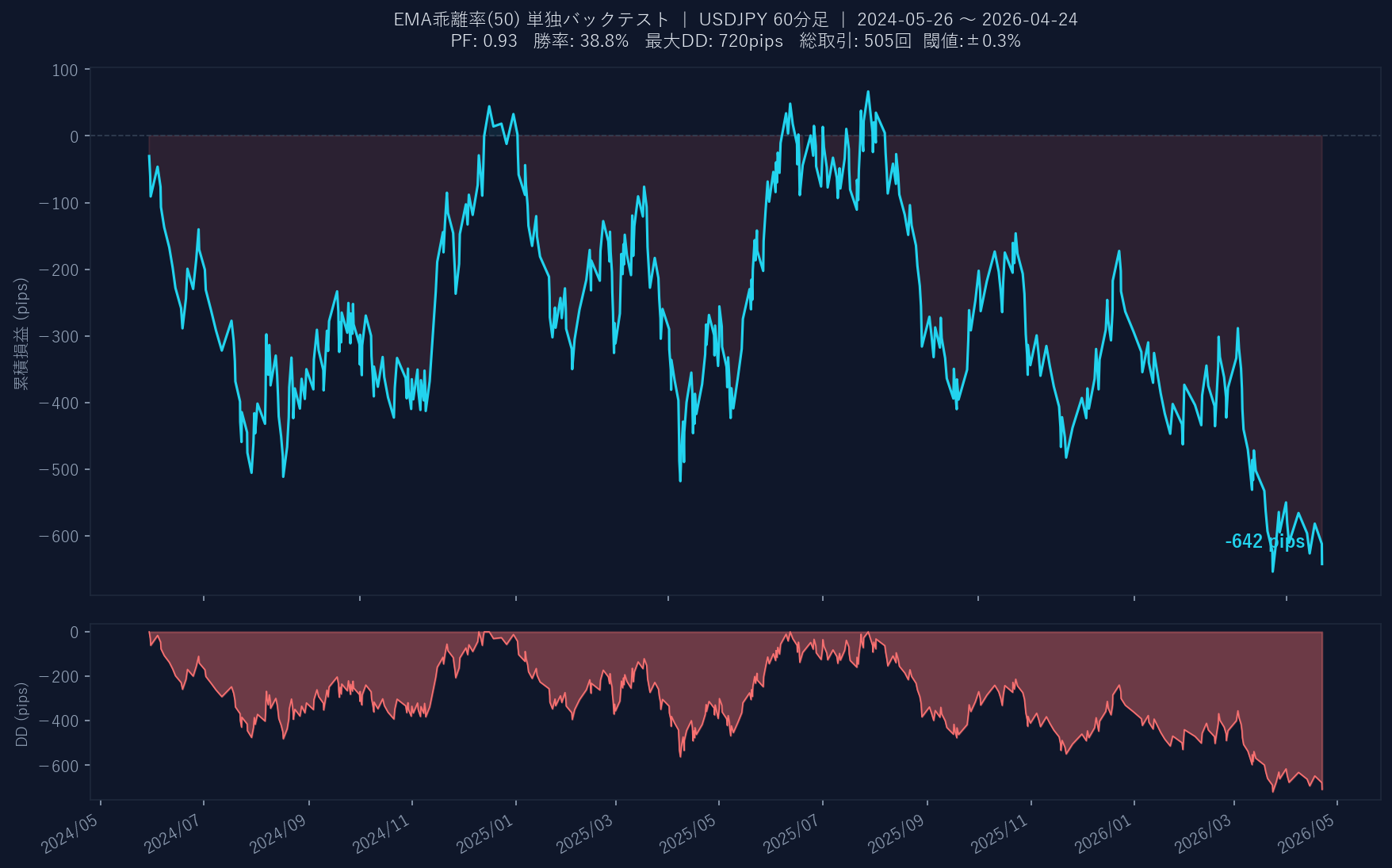Viewport: 1392px width, 868px height.
Task: Click the −300 tick on cumulative profit axis
Action: point(59,337)
